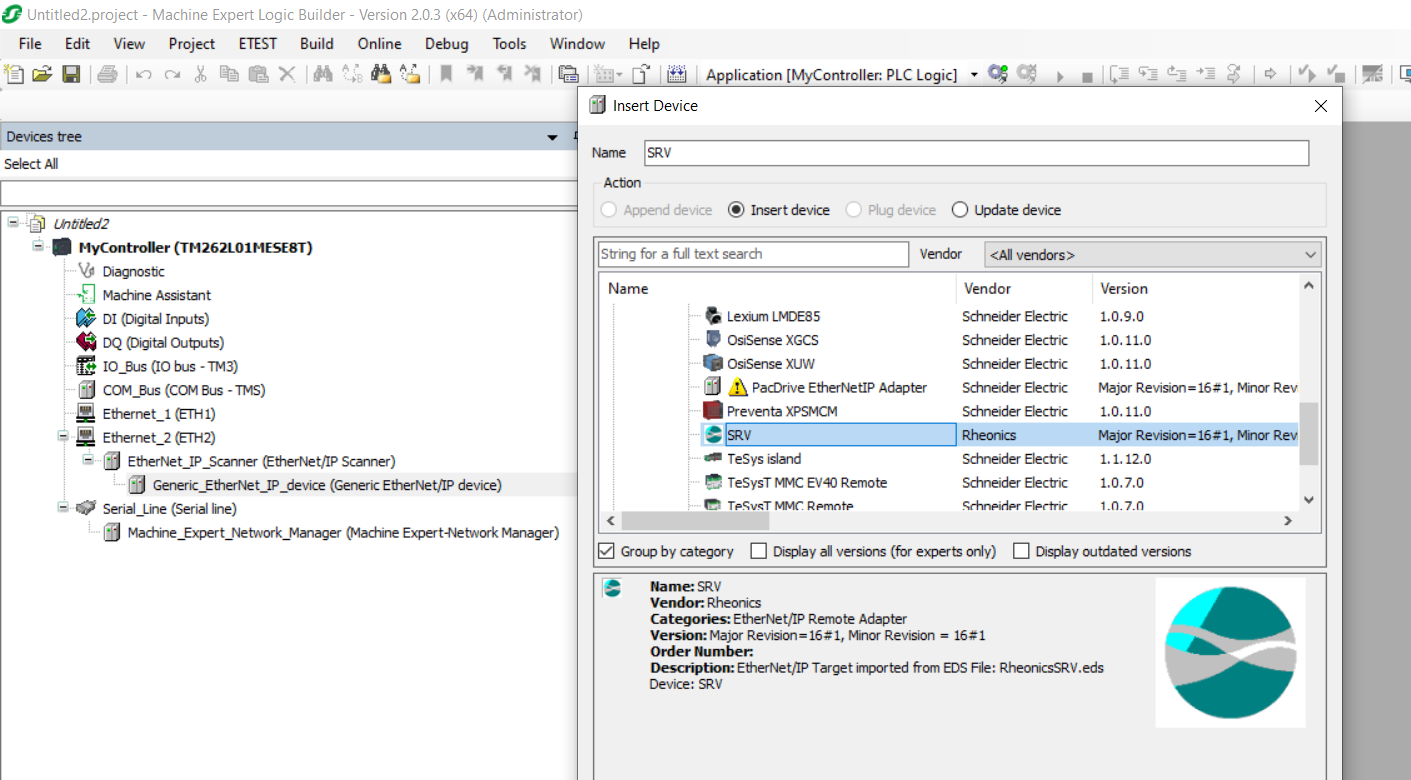Click the Delete X toolbar icon
The height and width of the screenshot is (780, 1411).
287,74
